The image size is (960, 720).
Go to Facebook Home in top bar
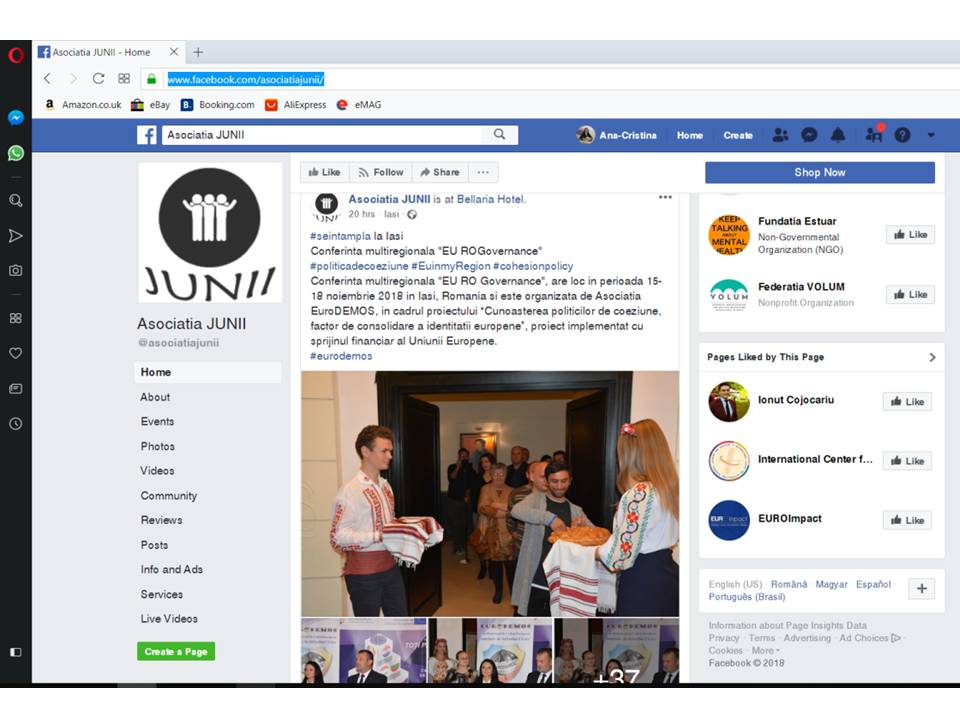689,135
